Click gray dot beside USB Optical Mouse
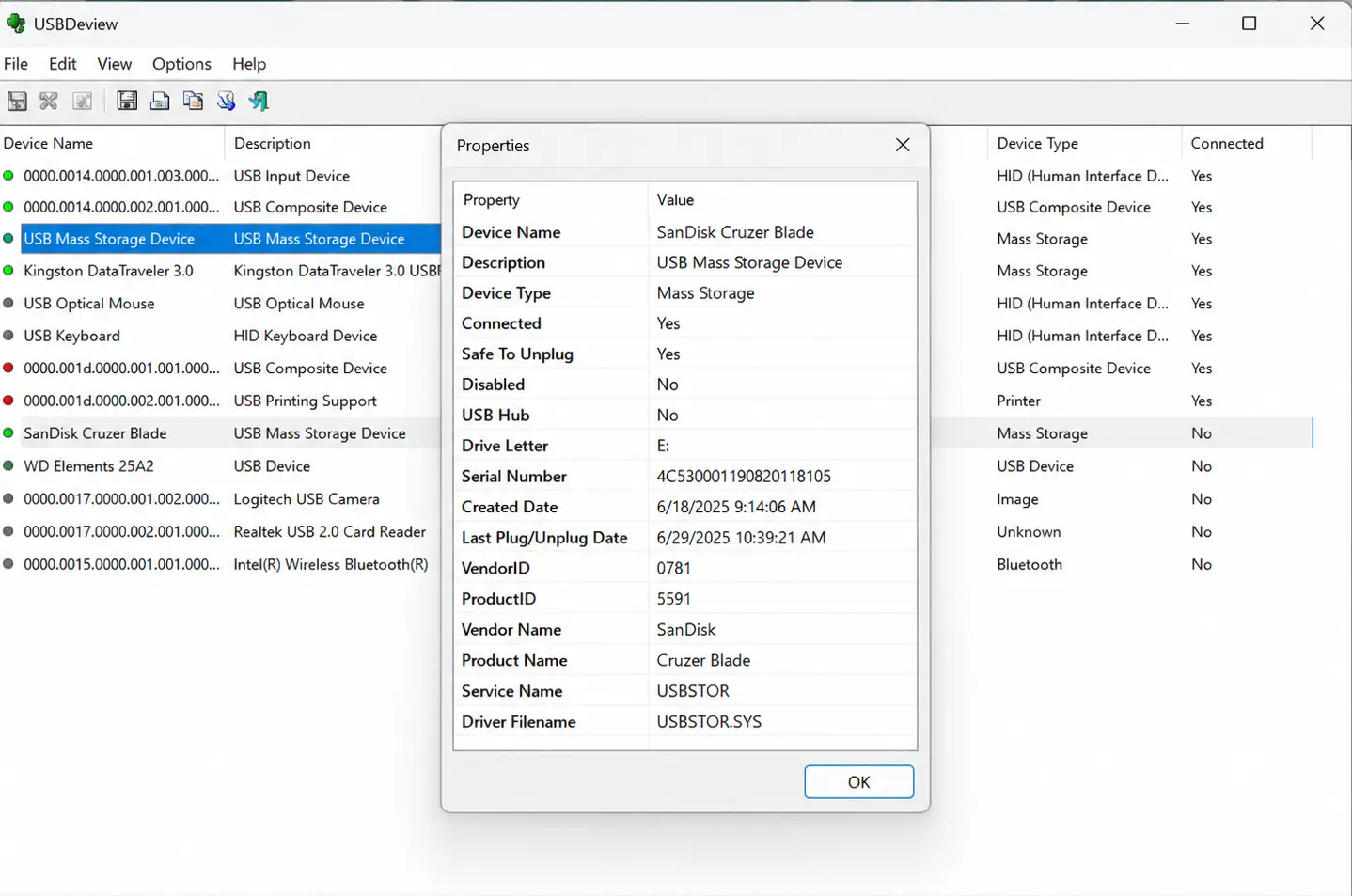This screenshot has height=896, width=1352. tap(8, 303)
